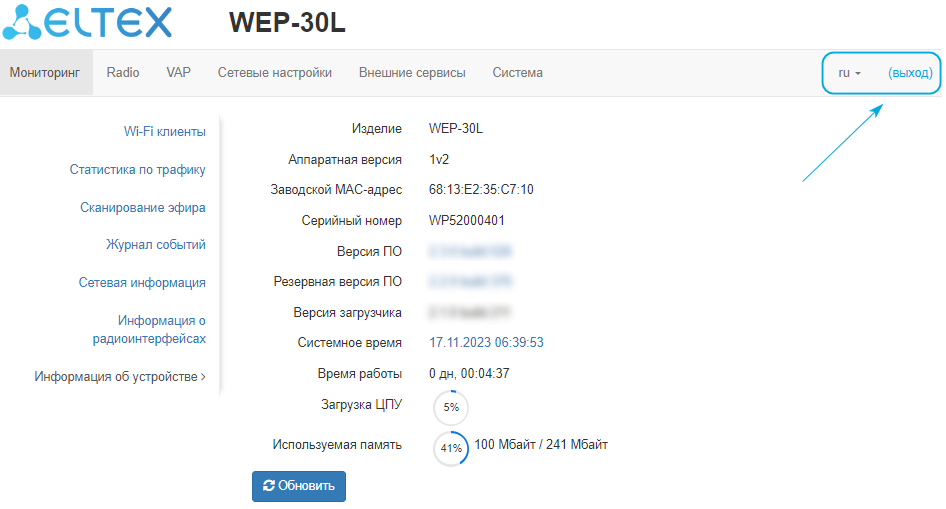Click the WEP-30L page title

tap(287, 23)
